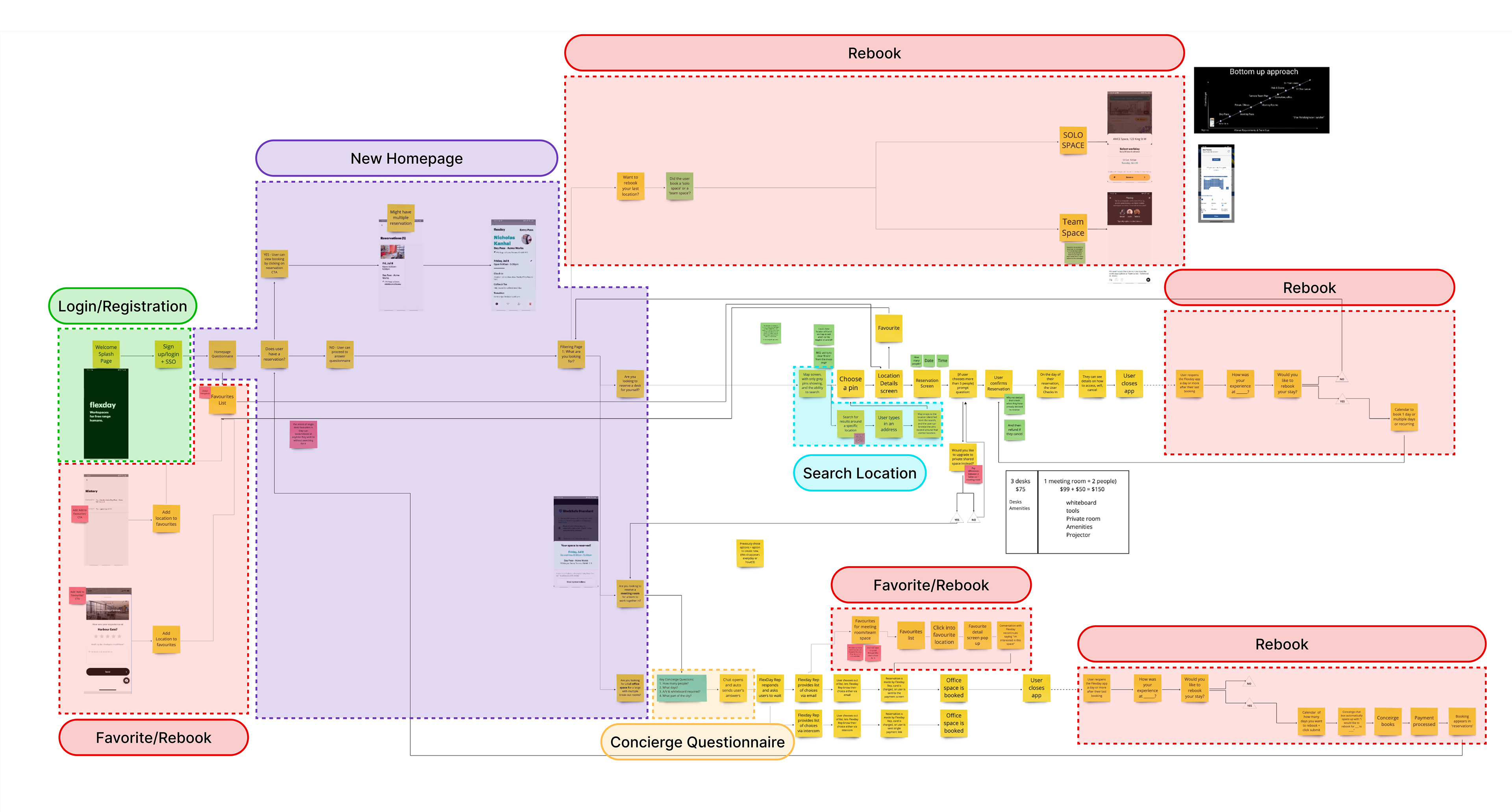Click the flexday green splash screen mockup

click(106, 414)
